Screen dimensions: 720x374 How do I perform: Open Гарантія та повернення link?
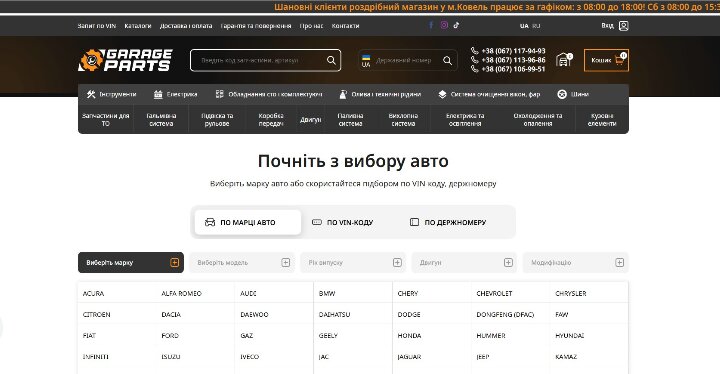256,26
